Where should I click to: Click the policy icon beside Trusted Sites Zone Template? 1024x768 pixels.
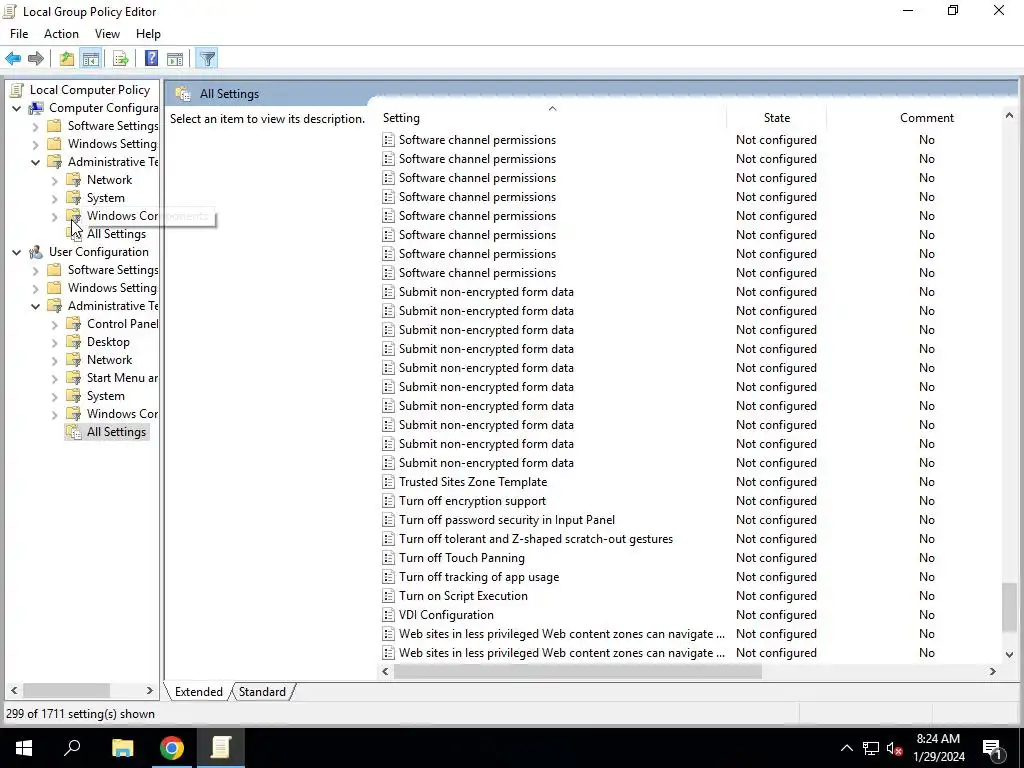[x=388, y=482]
